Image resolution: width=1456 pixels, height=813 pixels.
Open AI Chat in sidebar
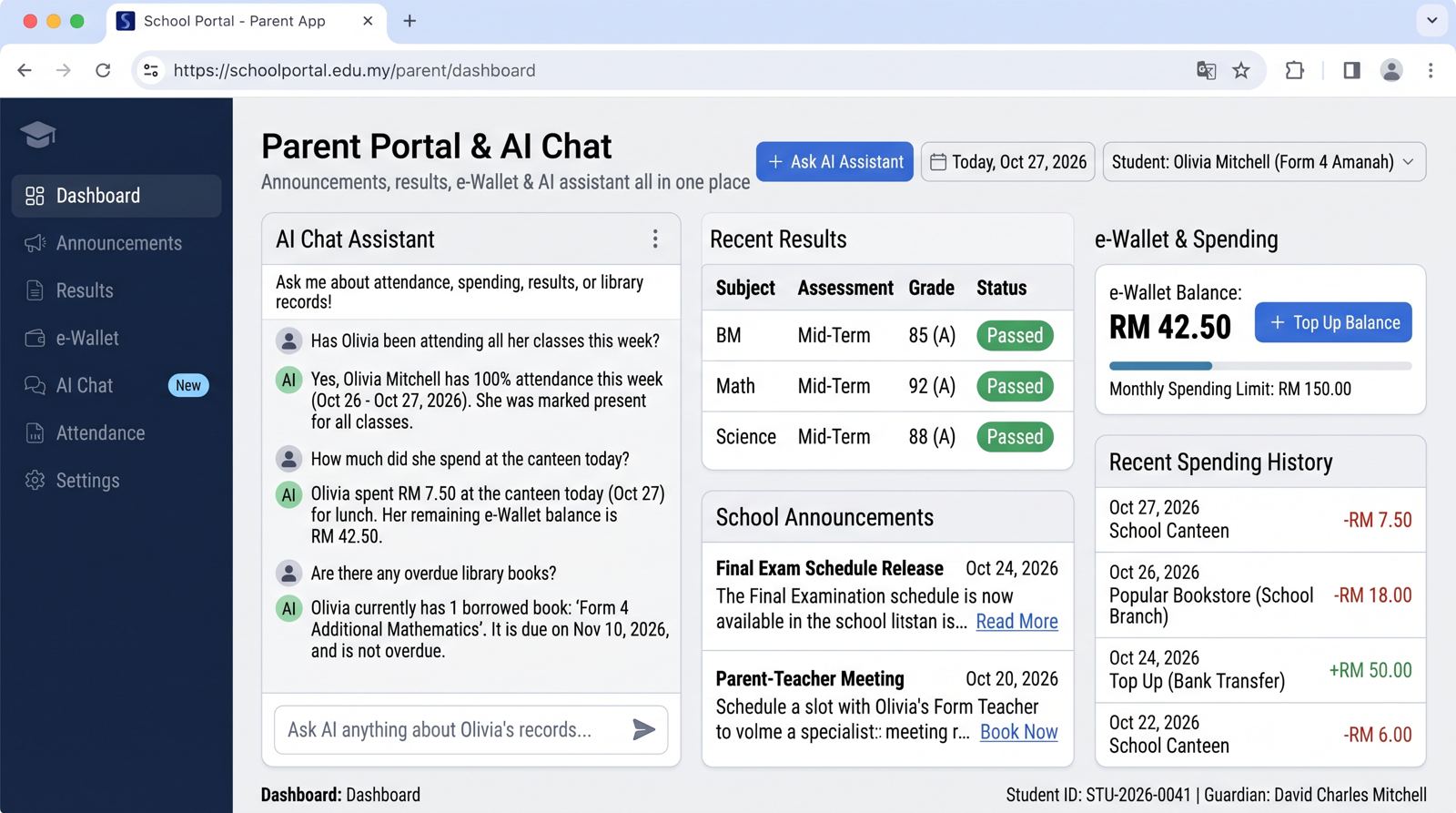click(x=116, y=385)
